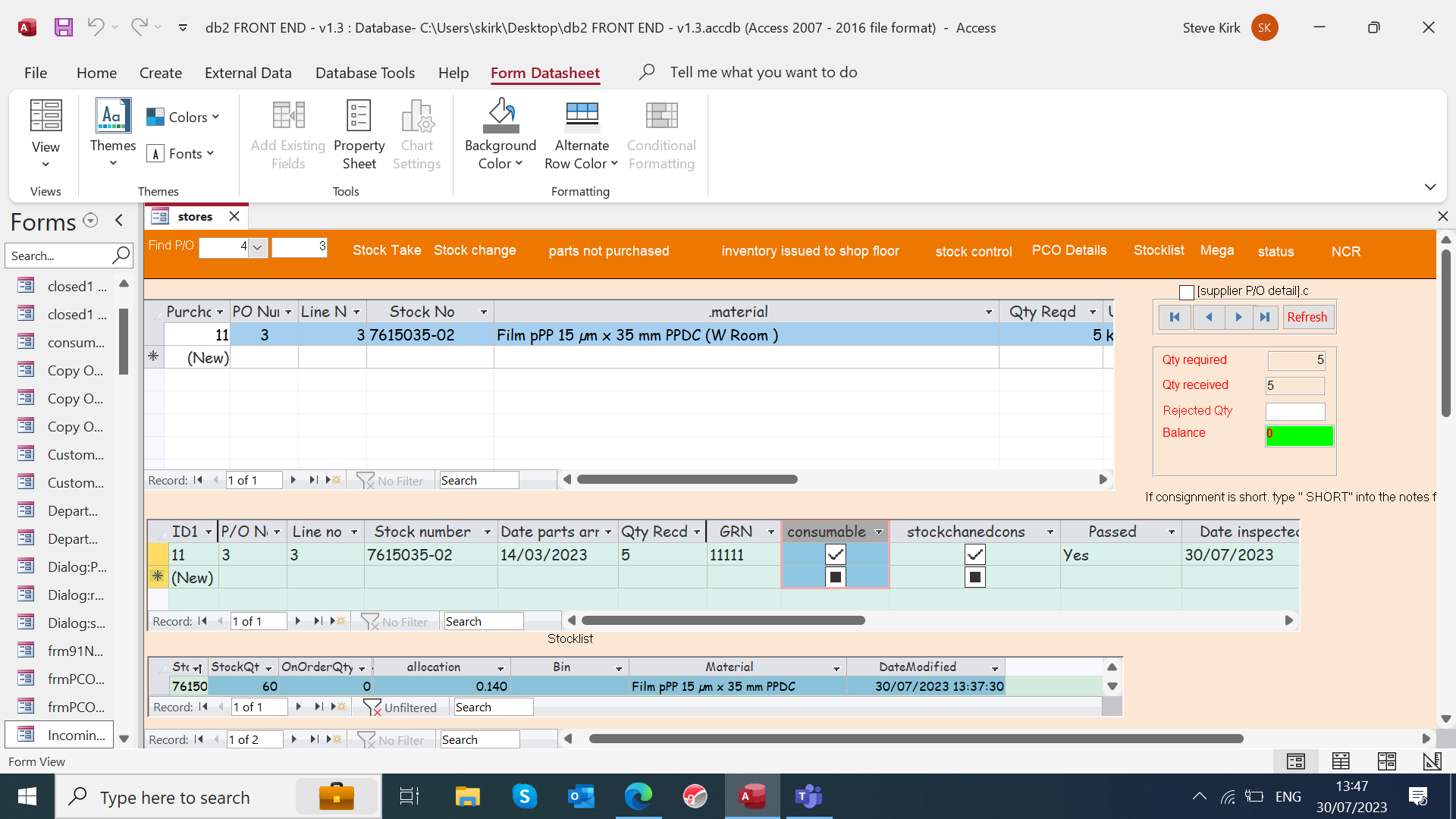Click top subform horizontal scrollbar thumb
Image resolution: width=1456 pixels, height=819 pixels.
tap(687, 479)
